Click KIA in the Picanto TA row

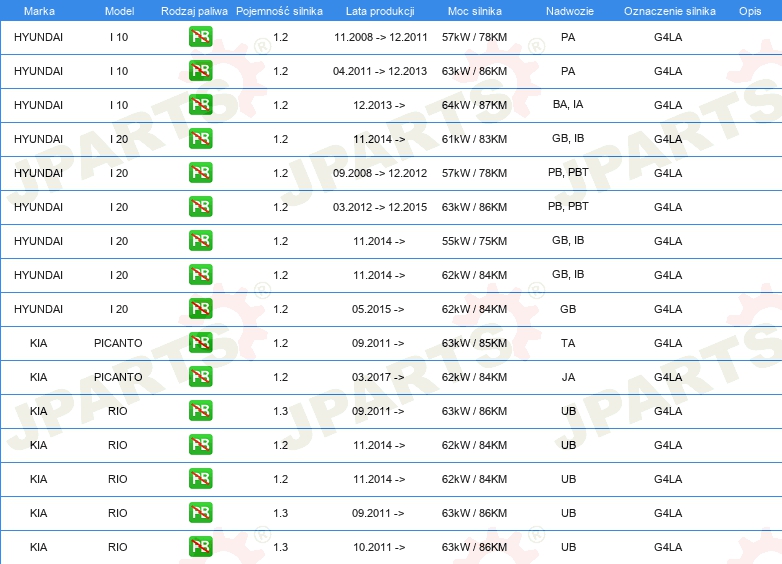coord(38,343)
